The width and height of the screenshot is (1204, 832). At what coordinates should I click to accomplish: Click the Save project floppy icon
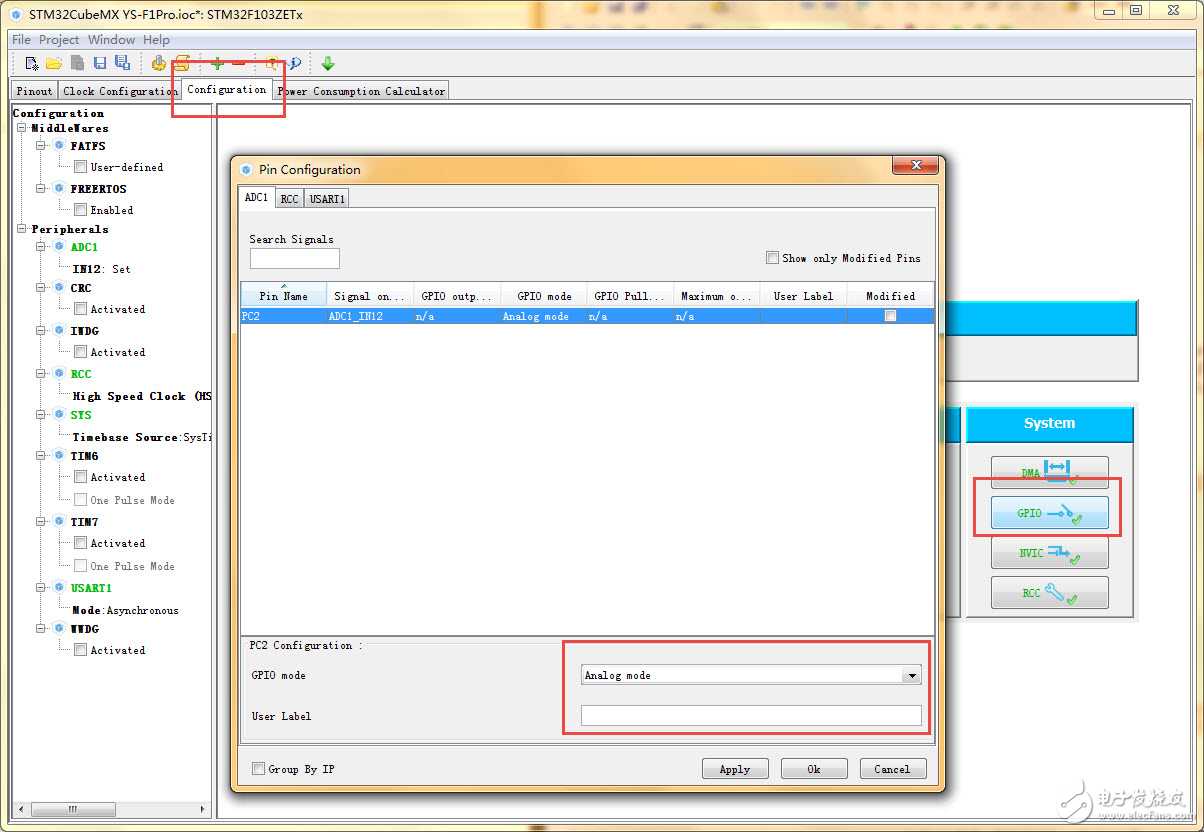coord(100,63)
